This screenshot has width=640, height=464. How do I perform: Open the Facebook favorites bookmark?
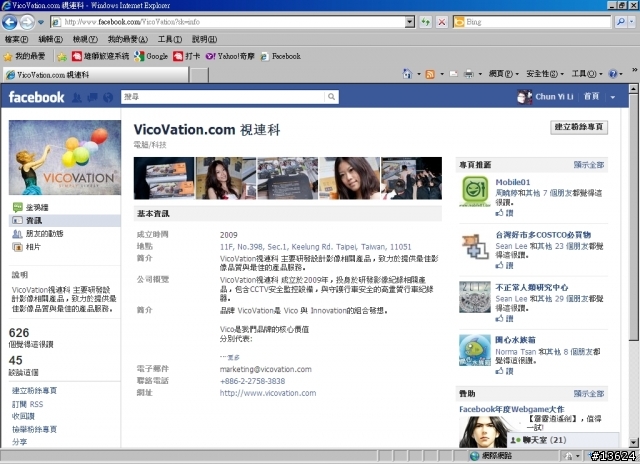(x=281, y=56)
